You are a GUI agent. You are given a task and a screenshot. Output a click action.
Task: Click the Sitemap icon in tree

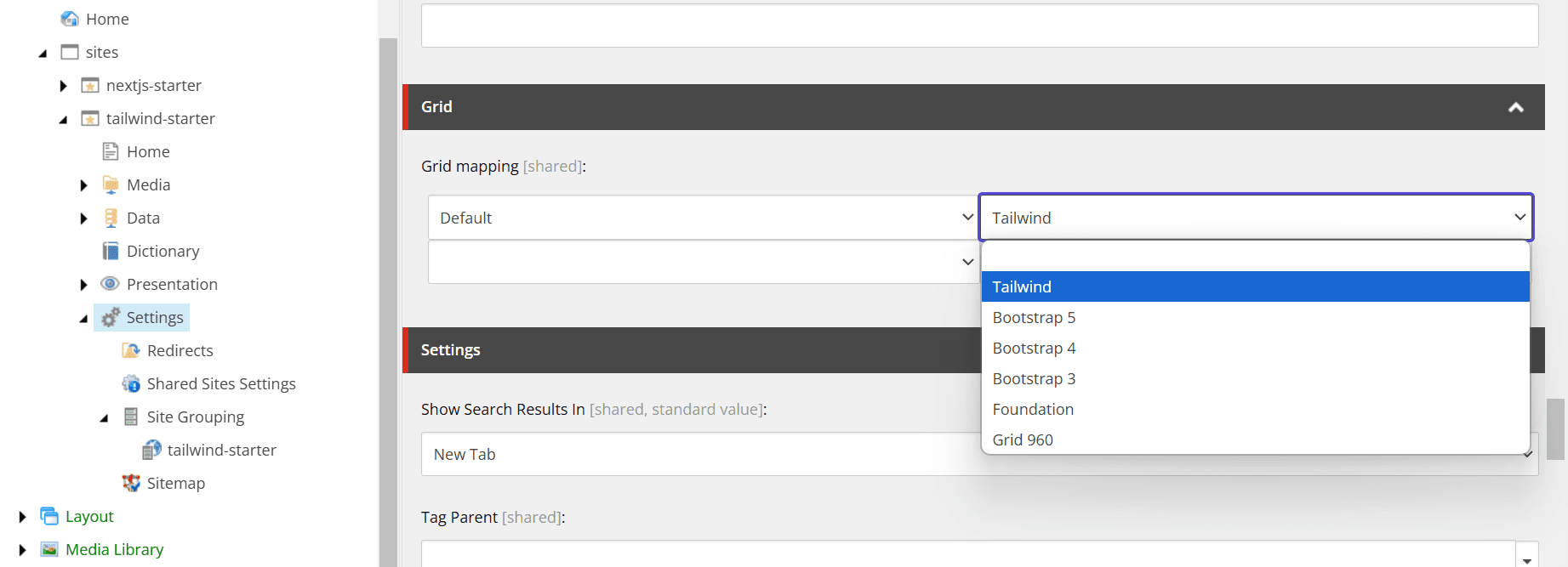tap(131, 483)
